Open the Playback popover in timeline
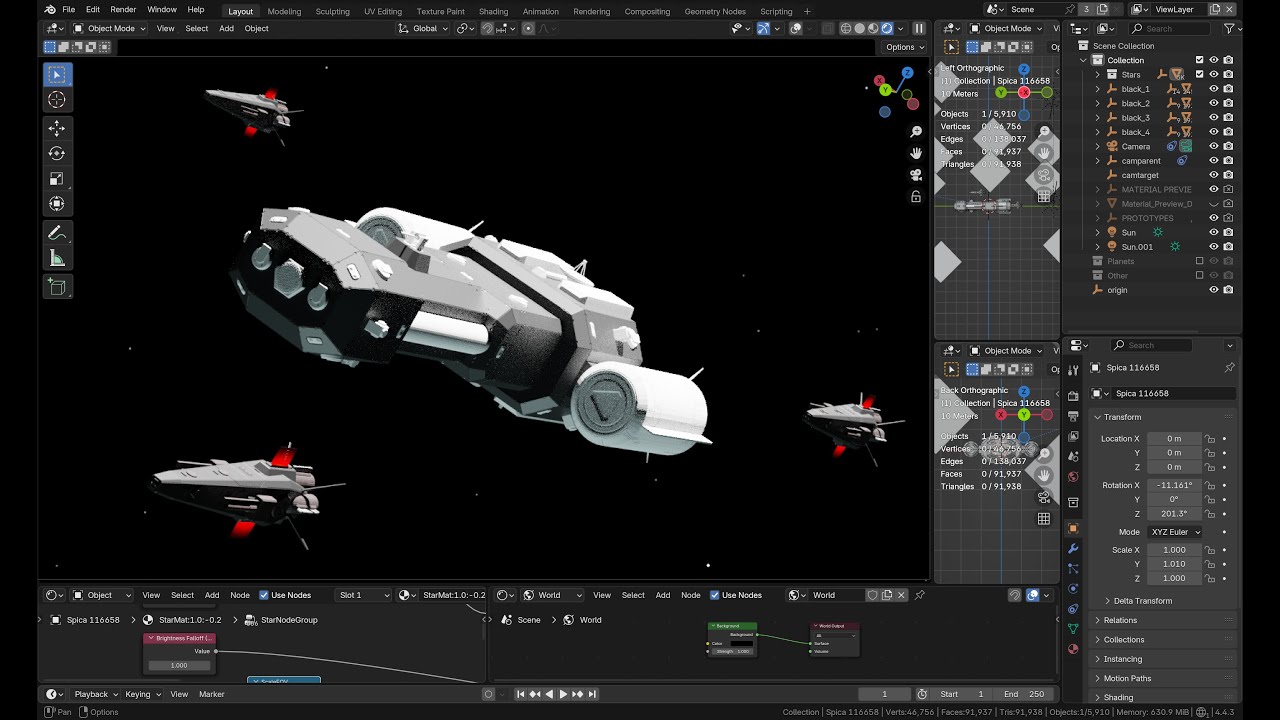Screen dimensions: 1280x720 tap(95, 694)
